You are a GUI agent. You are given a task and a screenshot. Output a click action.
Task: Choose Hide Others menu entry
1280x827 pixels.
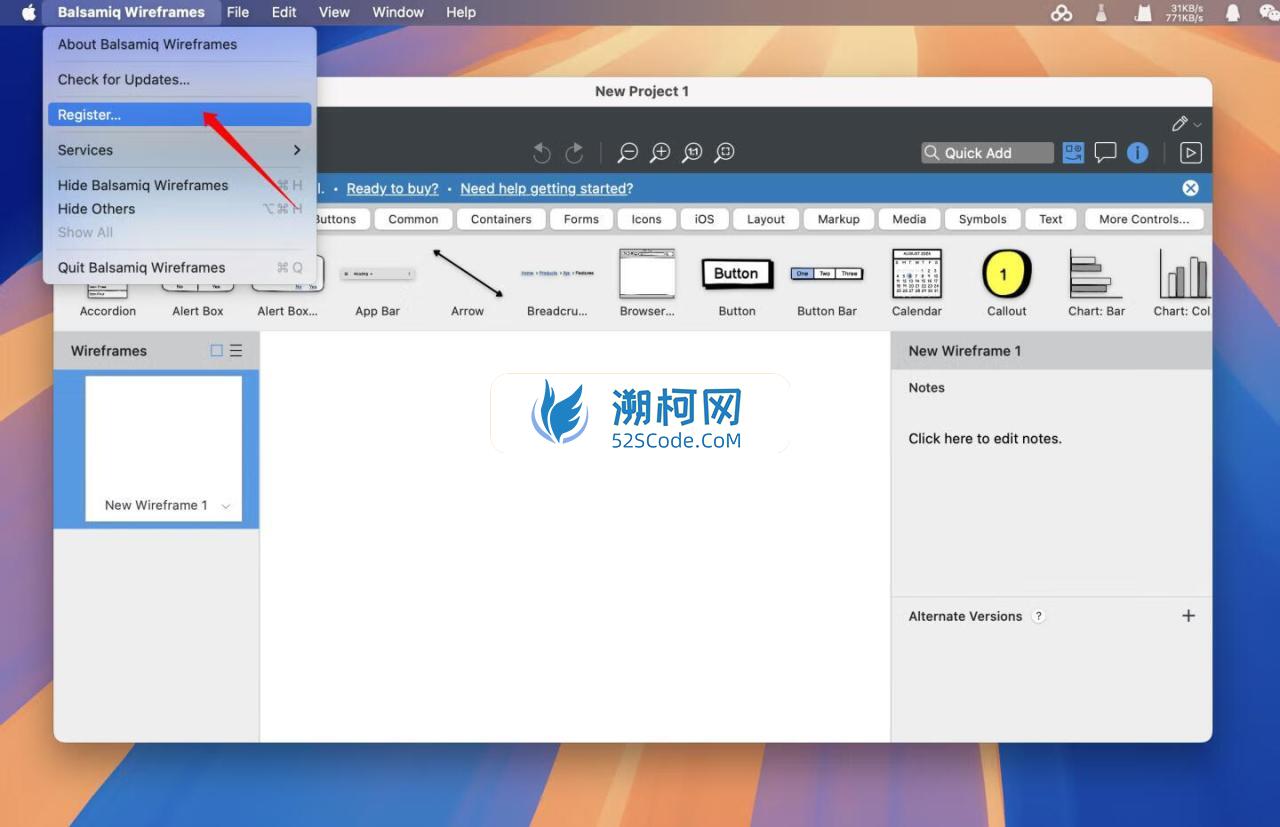(x=180, y=209)
